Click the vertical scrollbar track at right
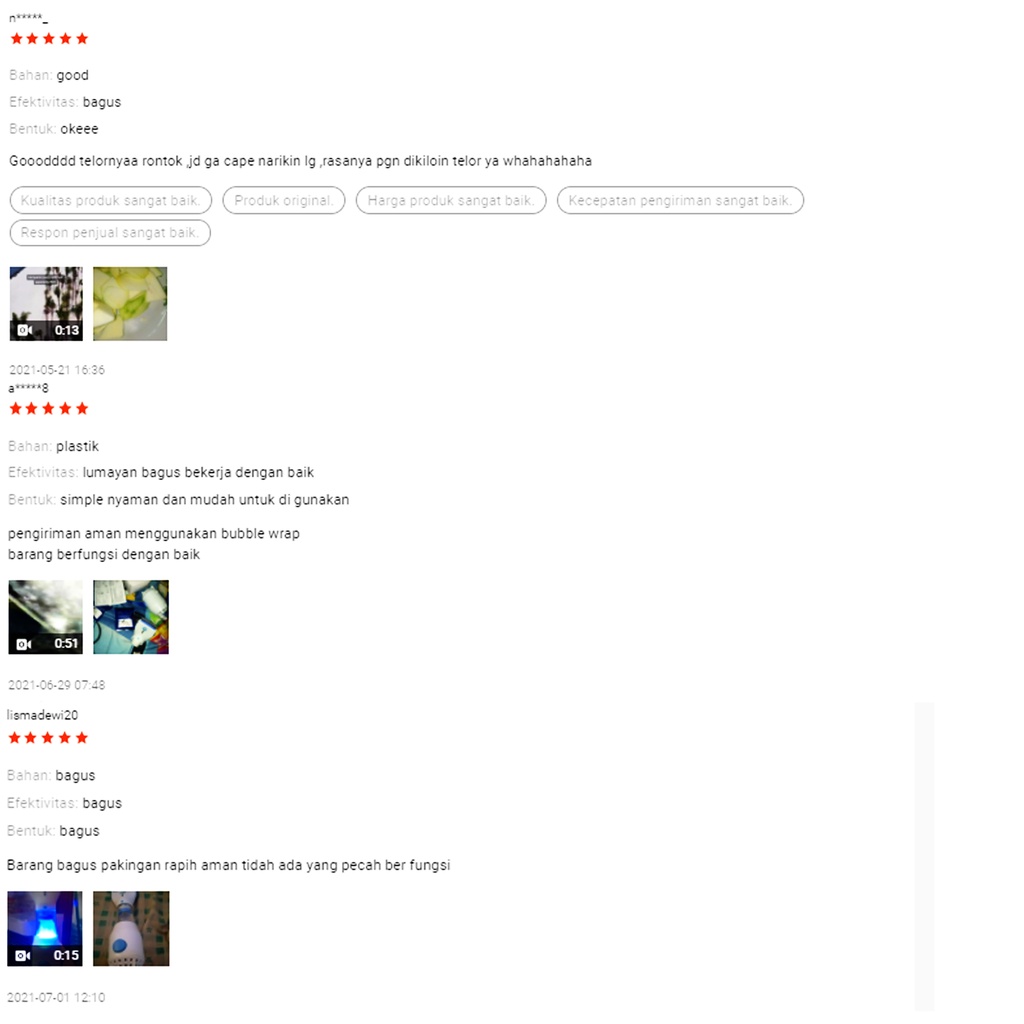 [x=924, y=857]
